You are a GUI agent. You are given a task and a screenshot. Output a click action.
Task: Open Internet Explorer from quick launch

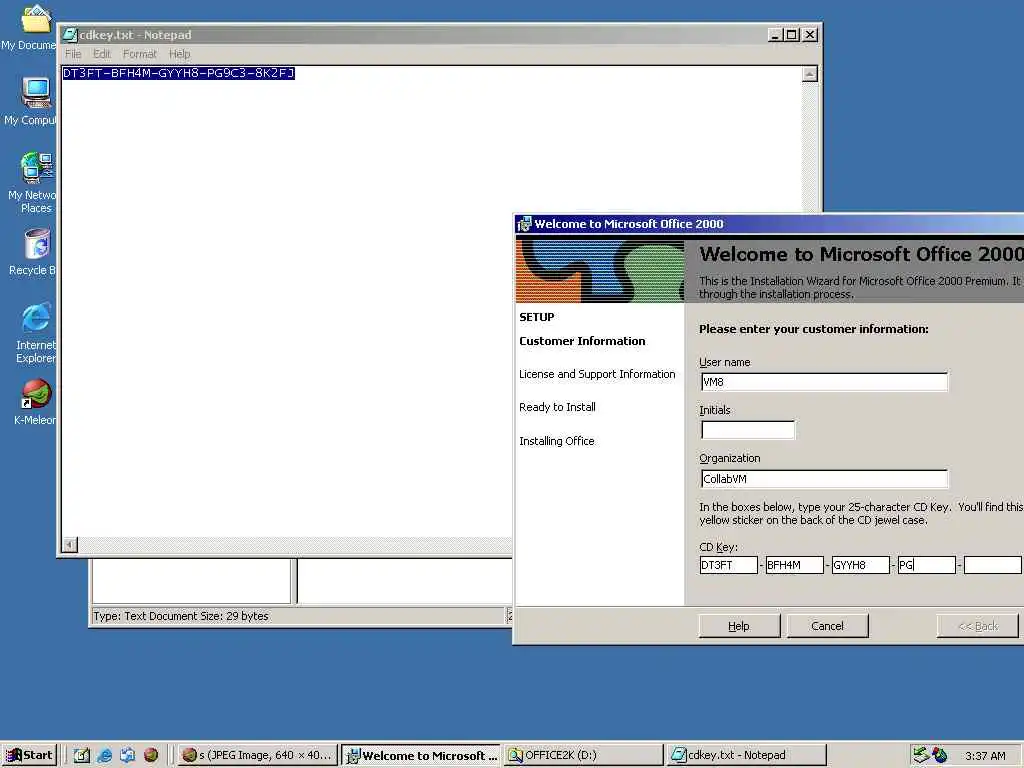104,755
